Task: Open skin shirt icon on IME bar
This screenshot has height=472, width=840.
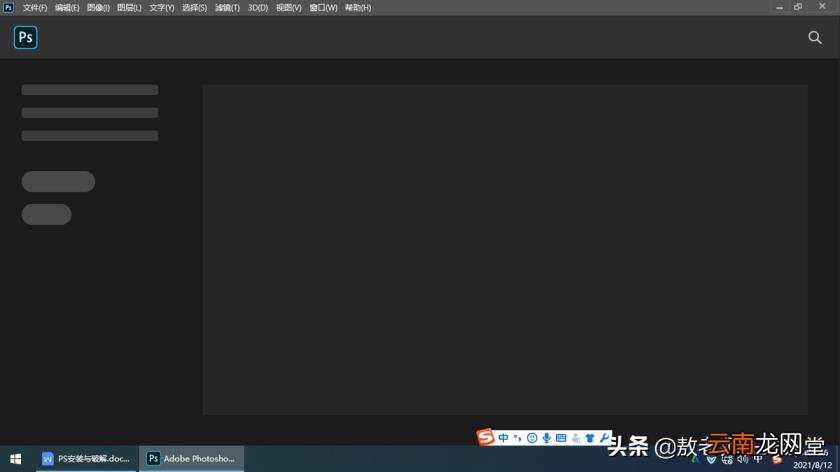Action: pyautogui.click(x=590, y=438)
